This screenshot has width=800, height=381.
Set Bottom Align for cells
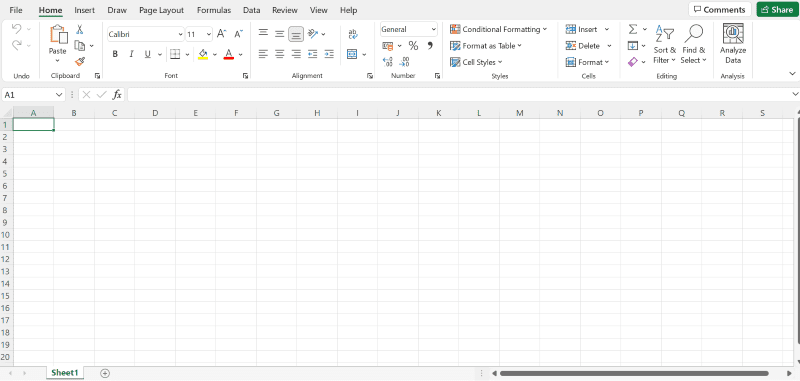(x=296, y=34)
